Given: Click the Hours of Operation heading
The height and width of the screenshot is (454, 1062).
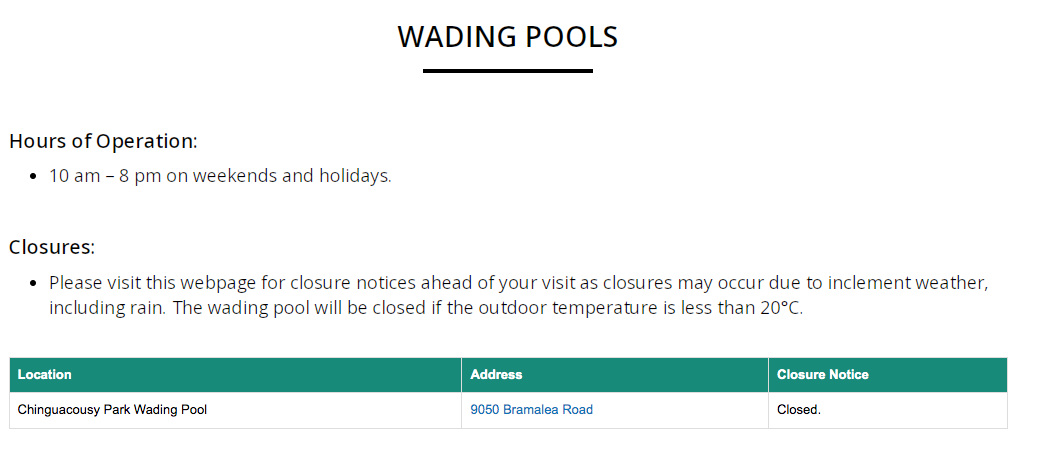Looking at the screenshot, I should tap(103, 141).
